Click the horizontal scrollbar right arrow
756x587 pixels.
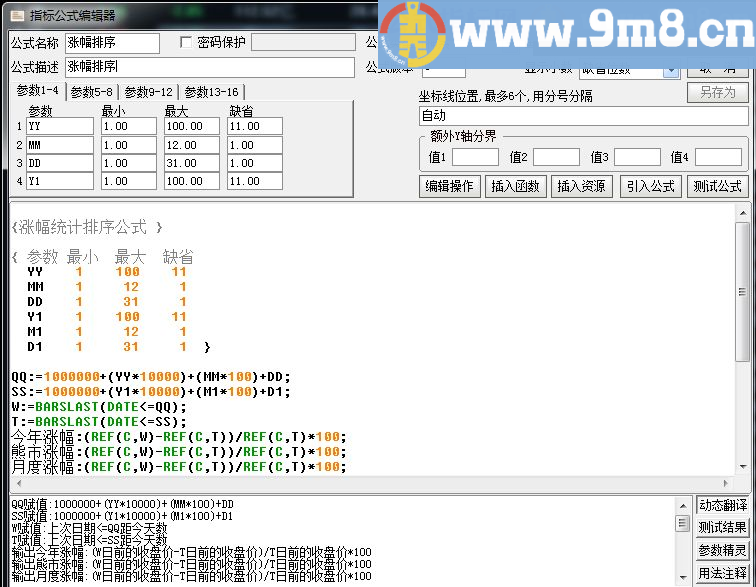point(725,483)
